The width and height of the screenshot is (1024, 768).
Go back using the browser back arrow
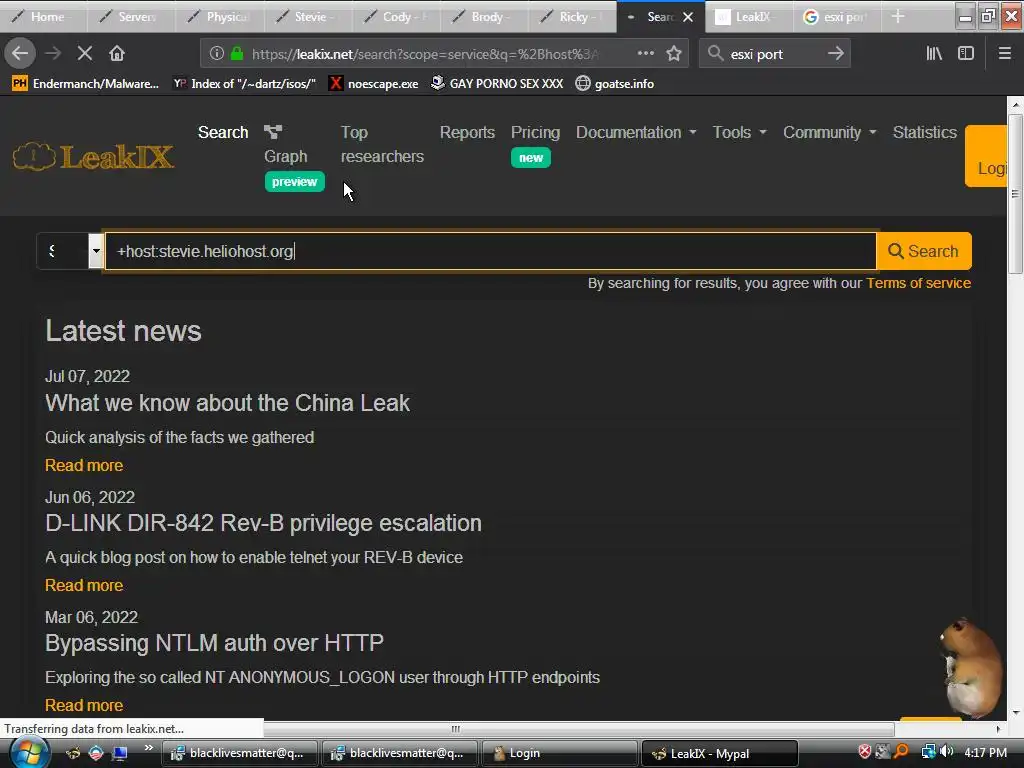[20, 54]
